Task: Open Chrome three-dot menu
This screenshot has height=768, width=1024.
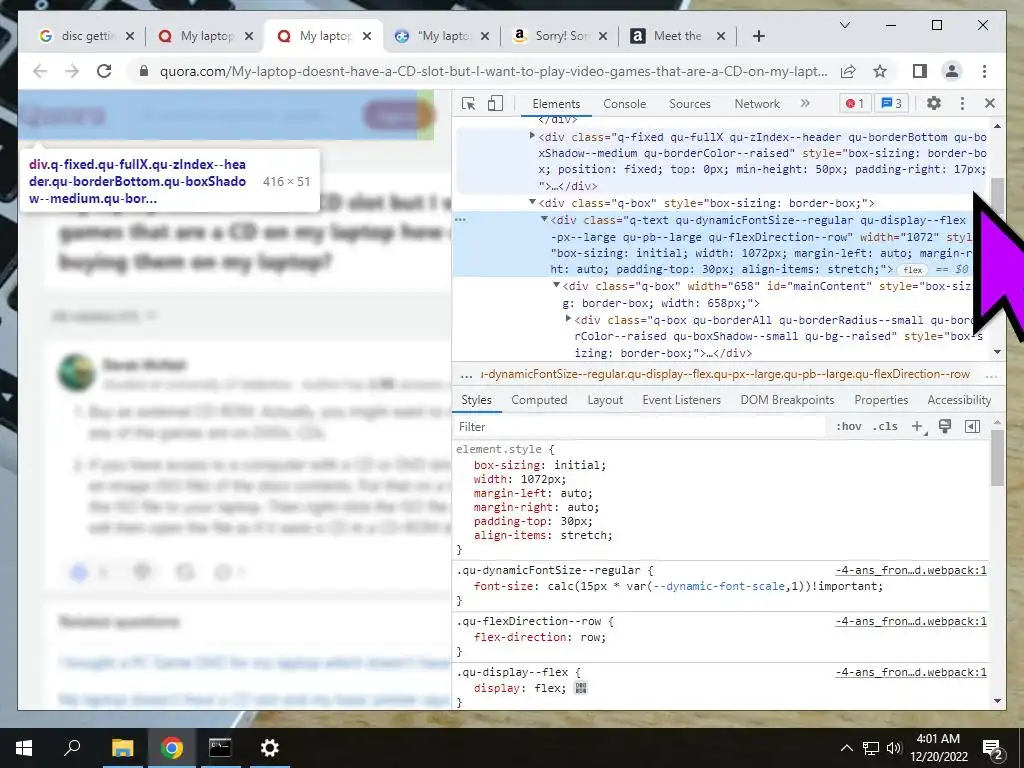Action: click(984, 71)
